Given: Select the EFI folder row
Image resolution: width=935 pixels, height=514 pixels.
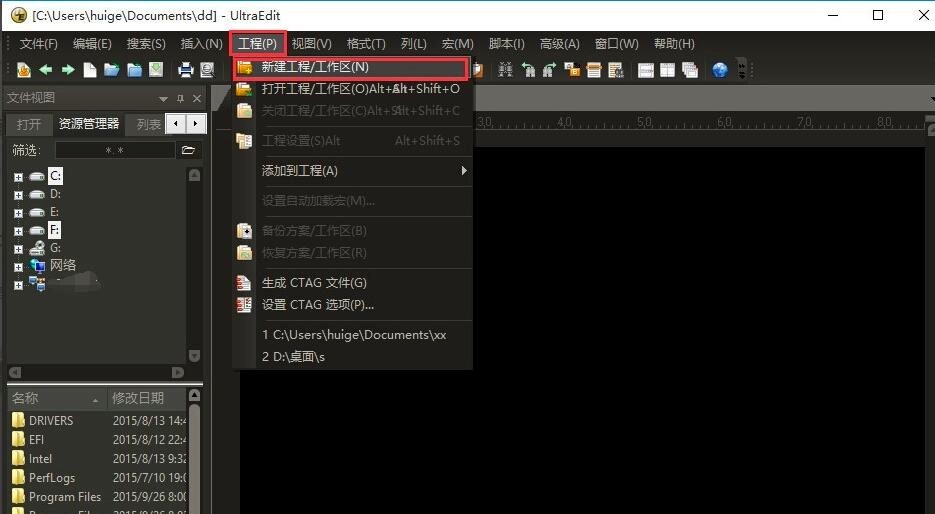Looking at the screenshot, I should (98, 439).
